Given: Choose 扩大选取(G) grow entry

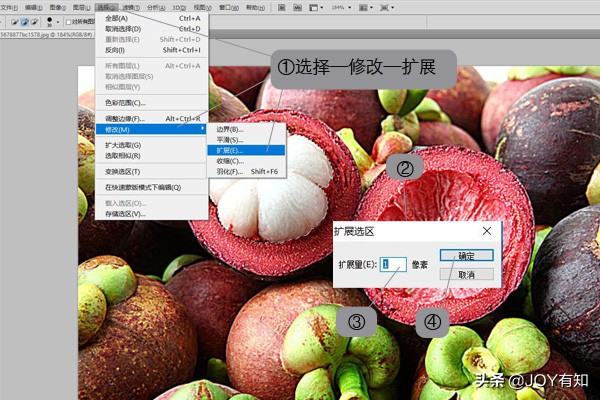Looking at the screenshot, I should point(152,145).
